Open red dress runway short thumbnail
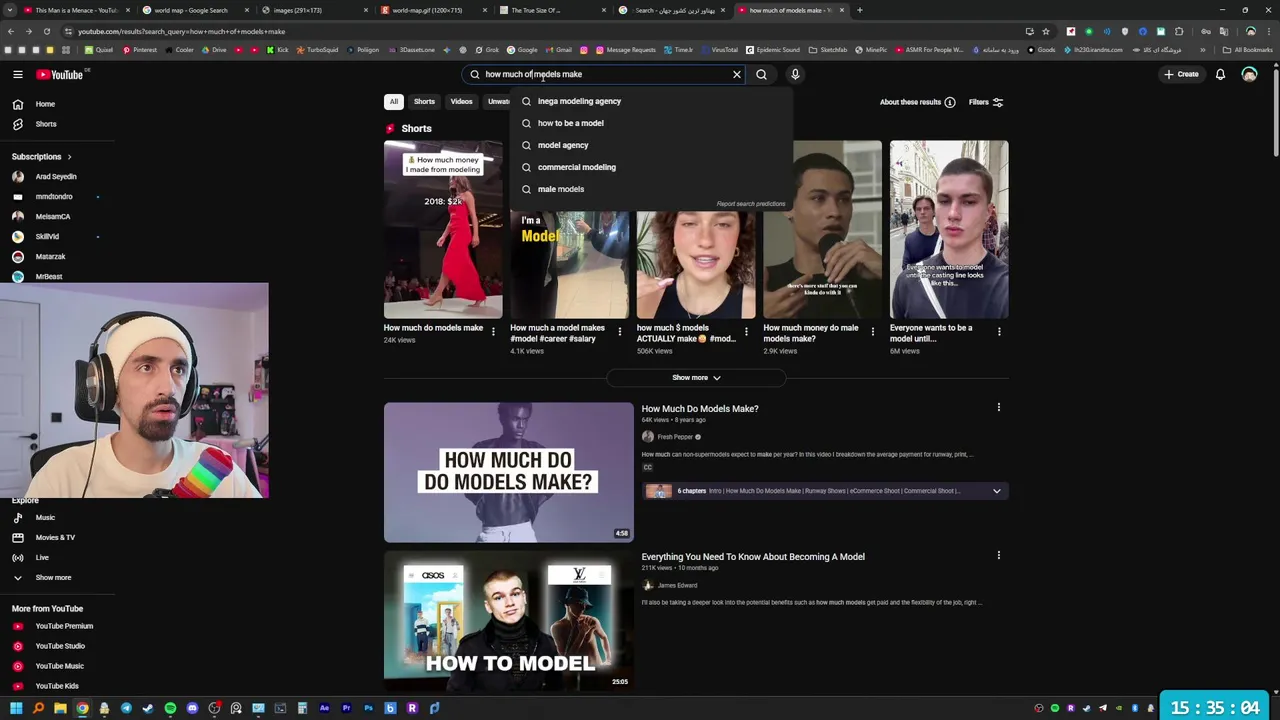 [x=443, y=229]
